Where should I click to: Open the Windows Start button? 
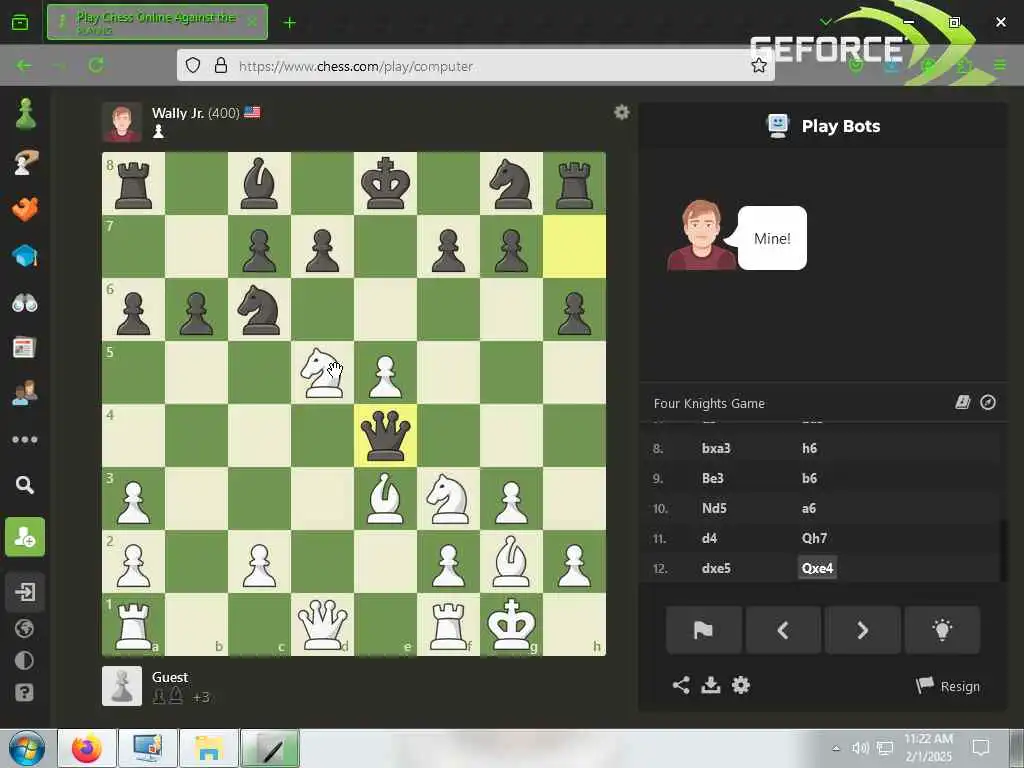tap(27, 748)
